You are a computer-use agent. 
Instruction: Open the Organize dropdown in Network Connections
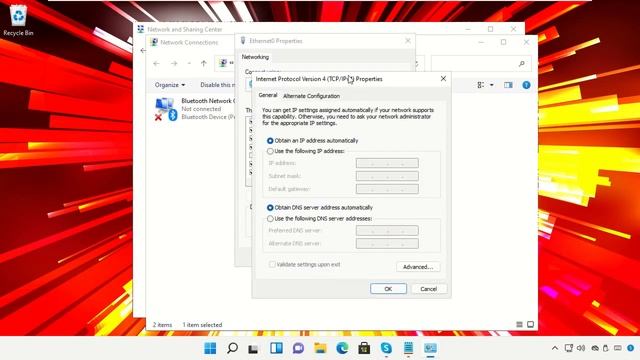(170, 85)
